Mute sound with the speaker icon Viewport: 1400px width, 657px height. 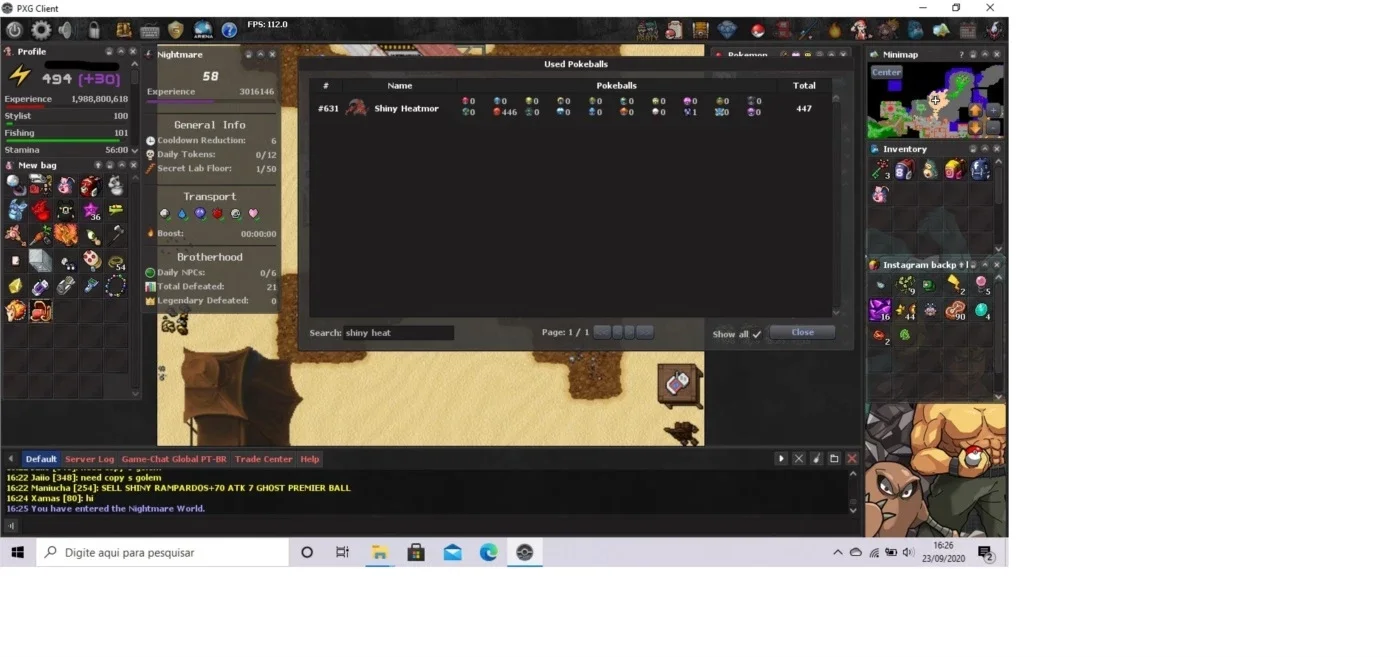67,31
